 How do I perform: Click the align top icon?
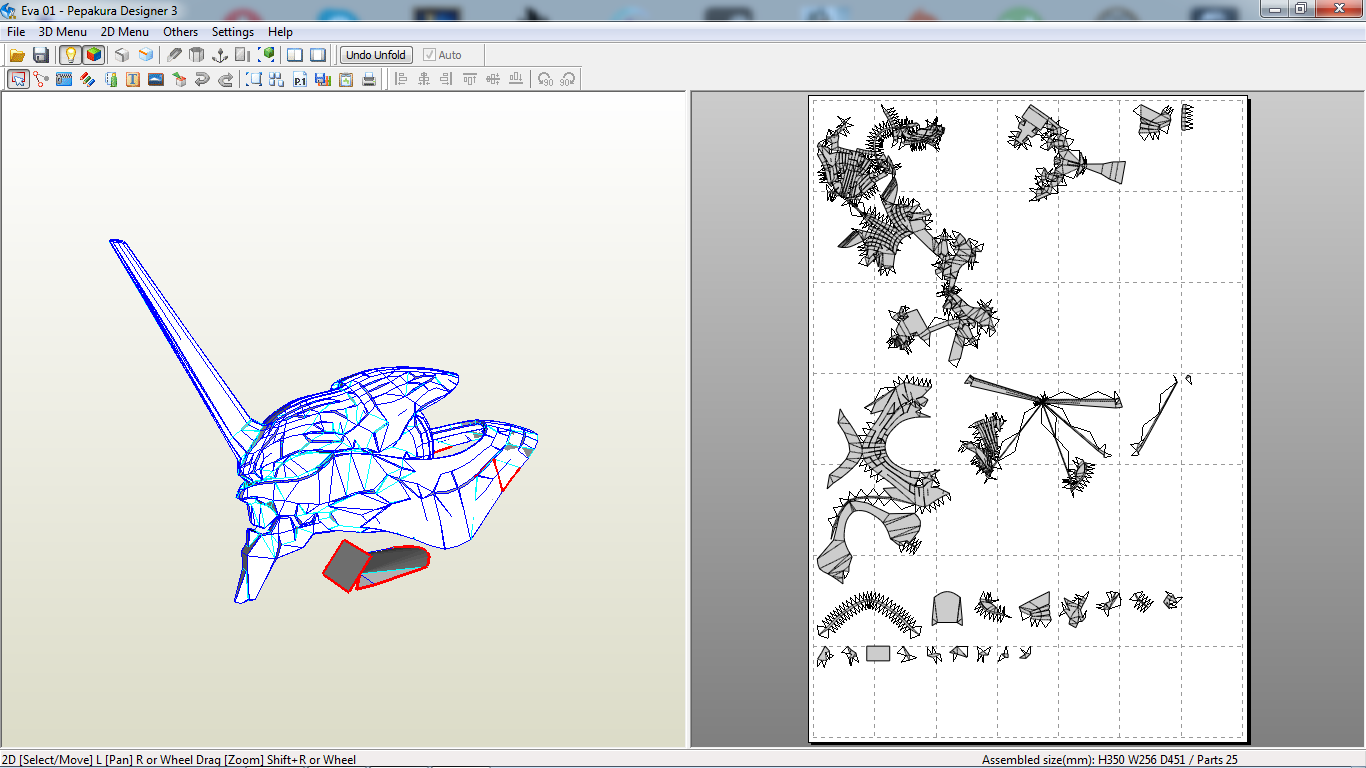coord(470,79)
